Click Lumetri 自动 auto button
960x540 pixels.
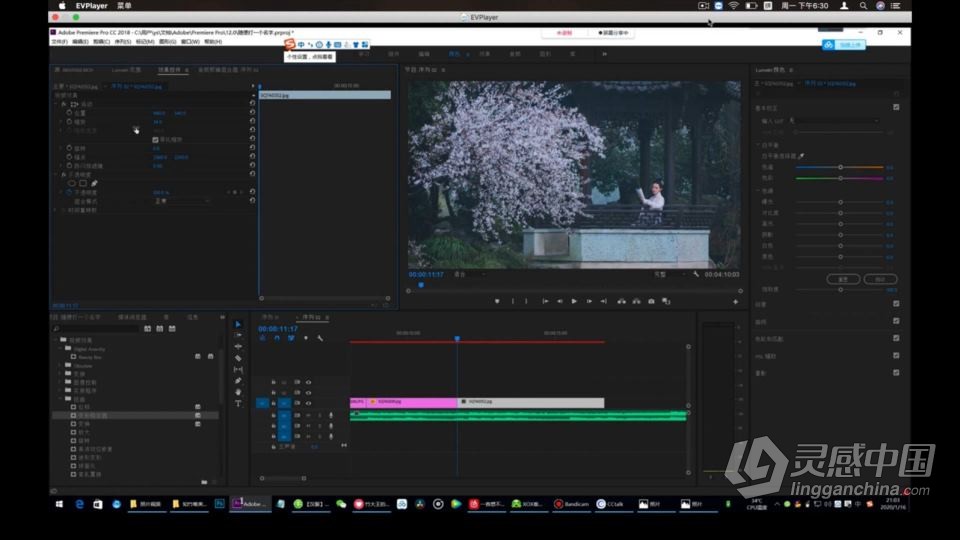(x=880, y=279)
